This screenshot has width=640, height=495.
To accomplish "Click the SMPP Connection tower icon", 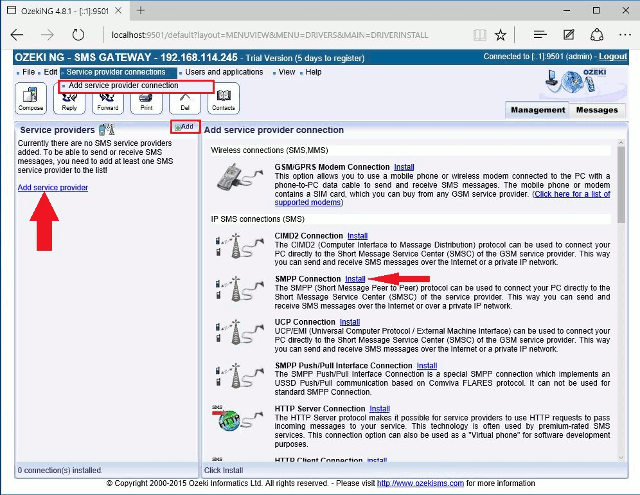I will 239,289.
